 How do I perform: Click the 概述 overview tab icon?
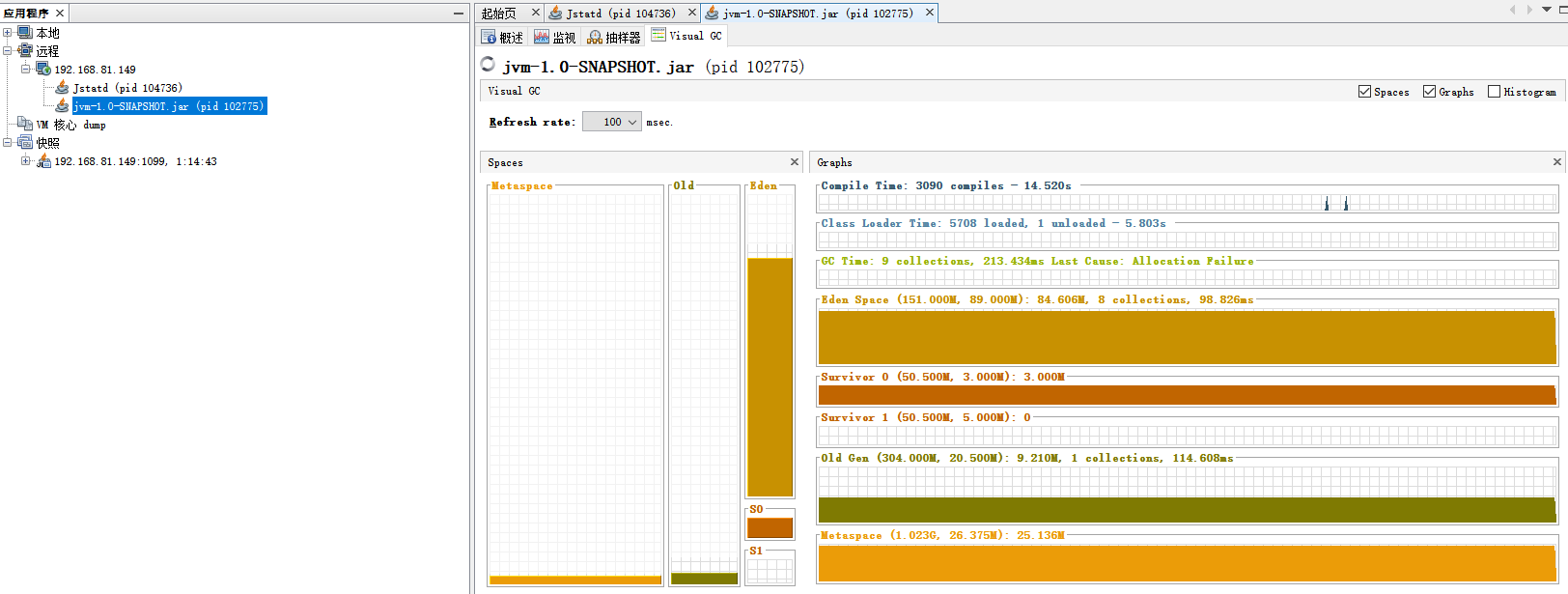pos(490,37)
